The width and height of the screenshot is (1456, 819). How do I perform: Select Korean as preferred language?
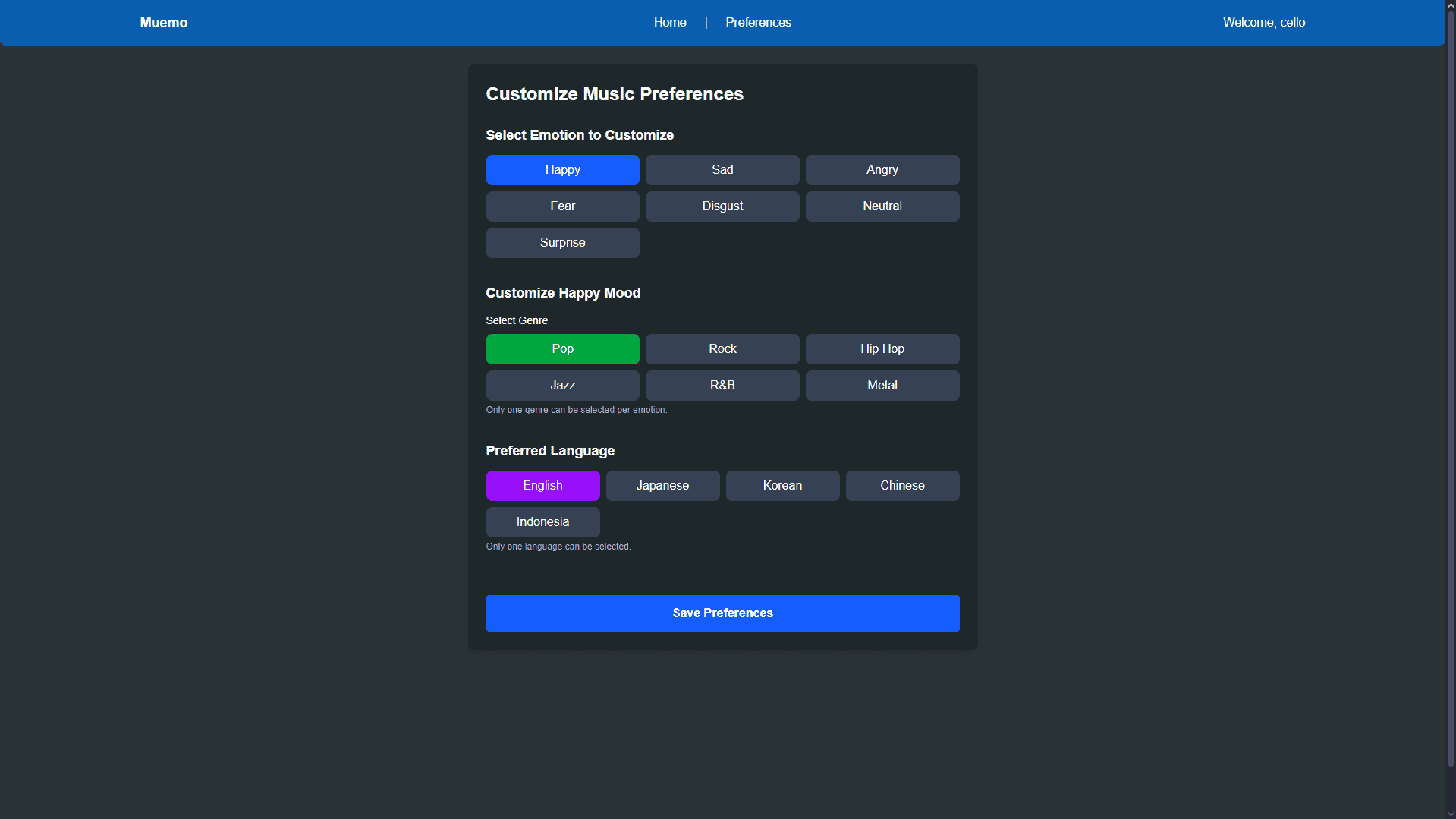782,486
